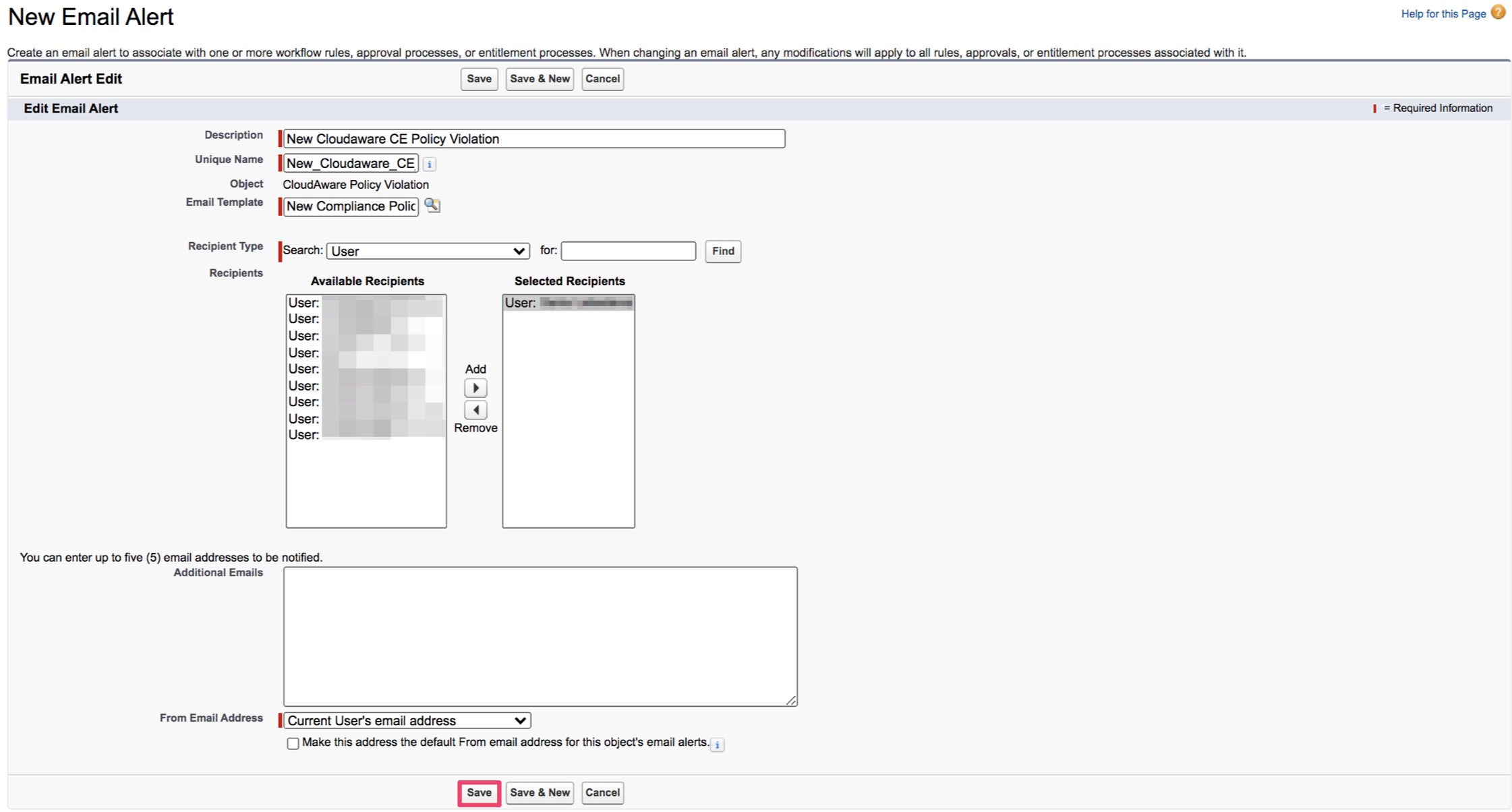
Task: Click the Email Template lookup magnifier icon
Action: (432, 206)
